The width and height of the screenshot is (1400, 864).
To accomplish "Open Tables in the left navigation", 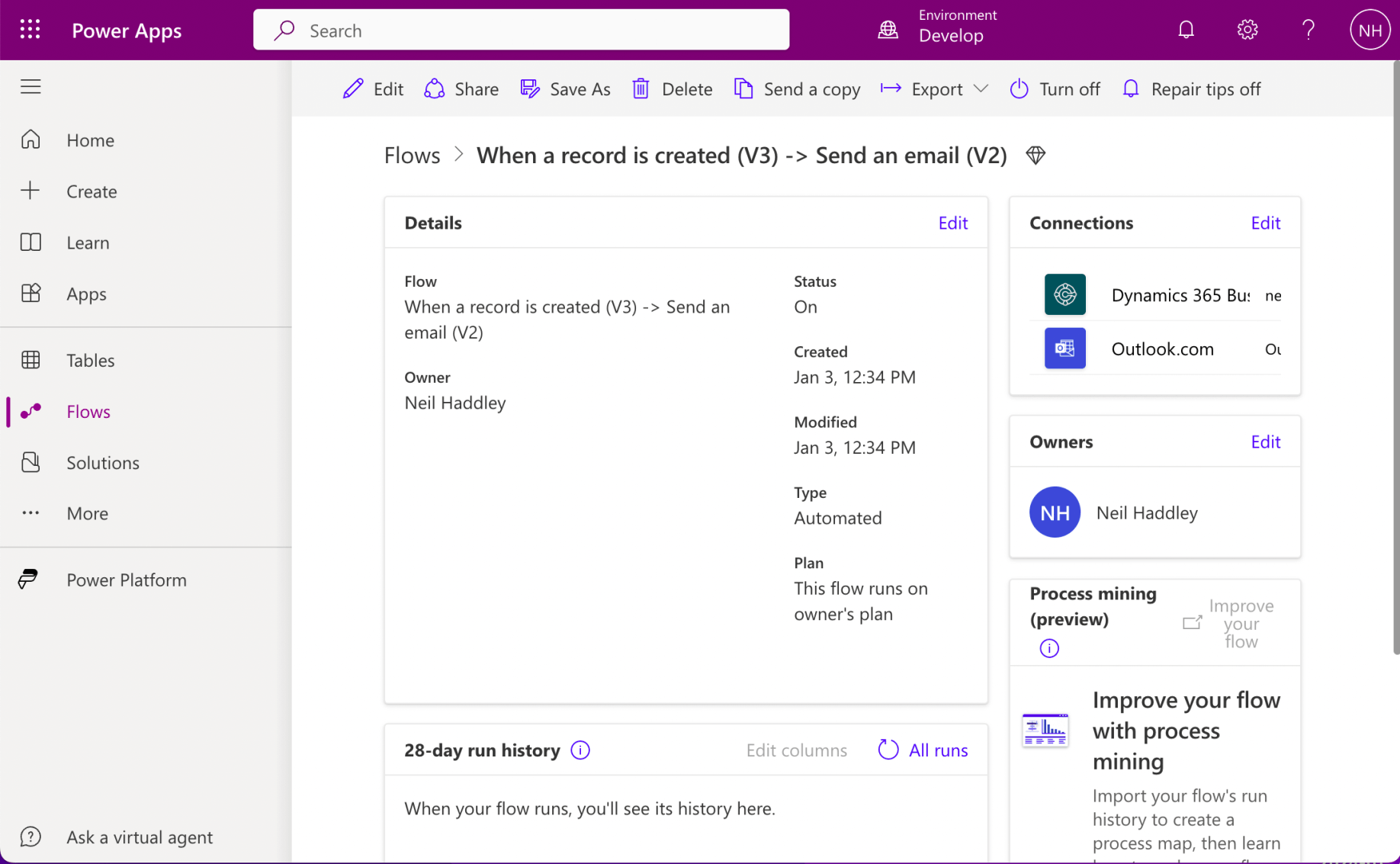I will [90, 360].
